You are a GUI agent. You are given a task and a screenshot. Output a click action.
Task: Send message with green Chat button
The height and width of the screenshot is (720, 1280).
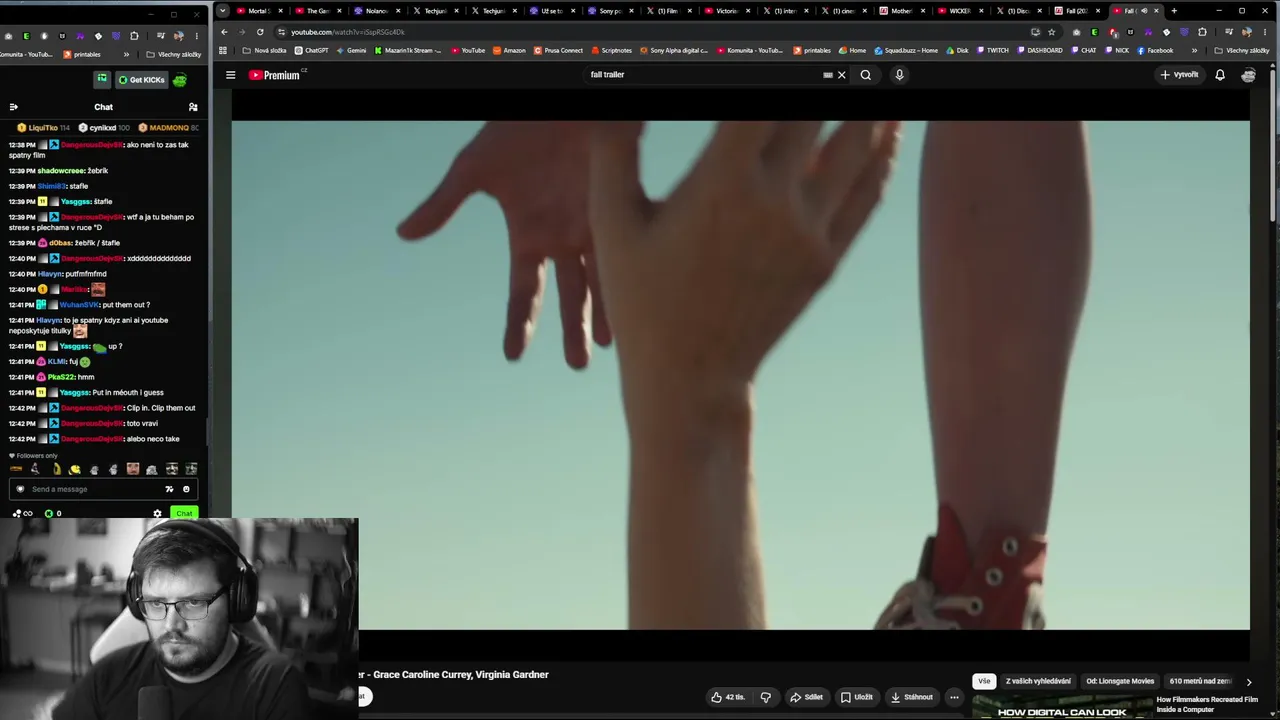(x=184, y=514)
